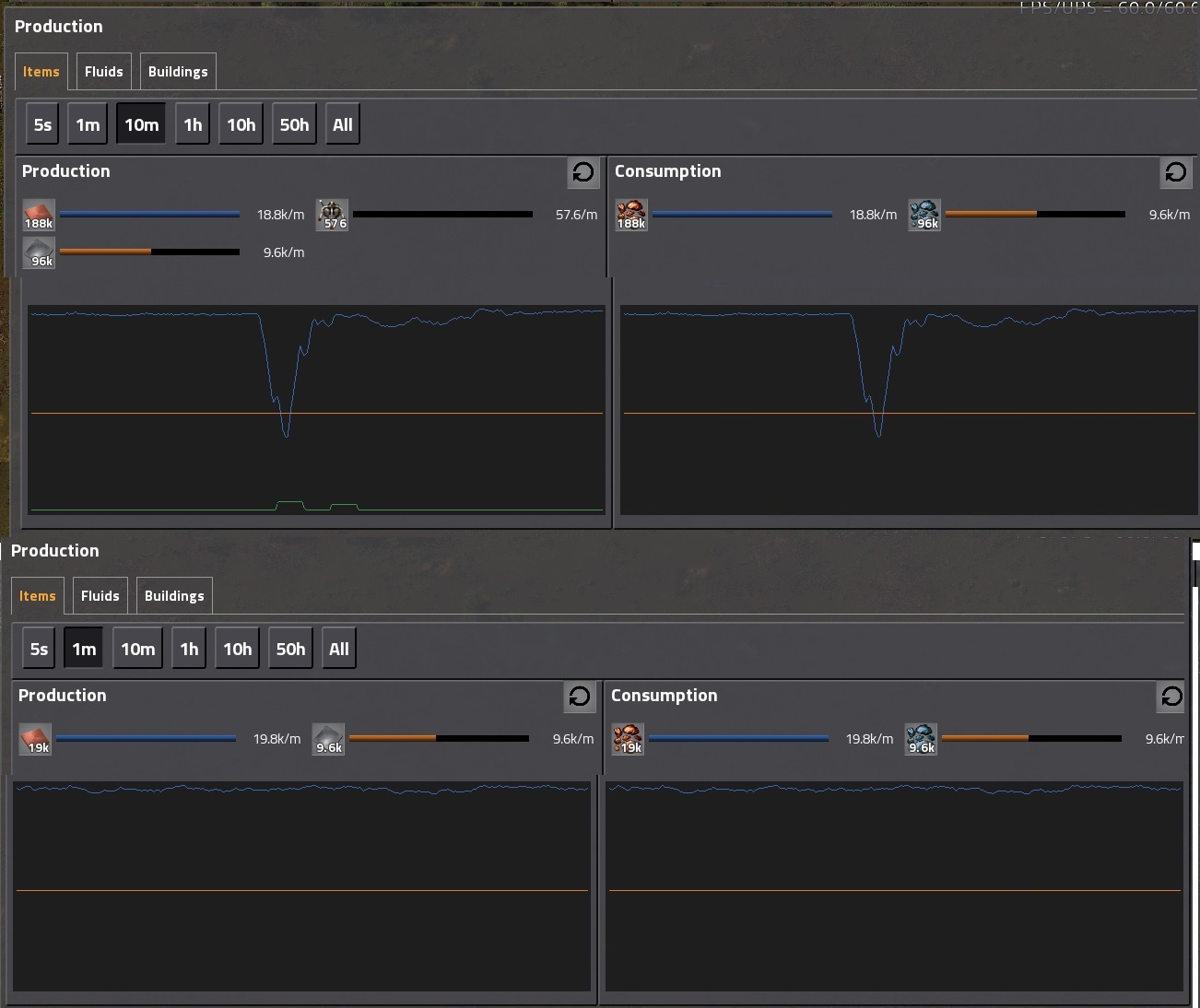Click the 57.6/m rate value

coord(576,215)
